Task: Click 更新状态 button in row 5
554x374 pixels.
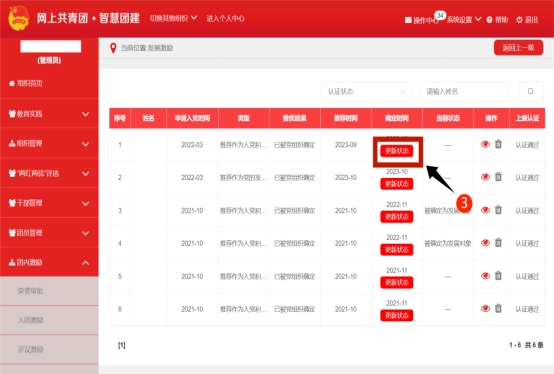Action: (397, 283)
